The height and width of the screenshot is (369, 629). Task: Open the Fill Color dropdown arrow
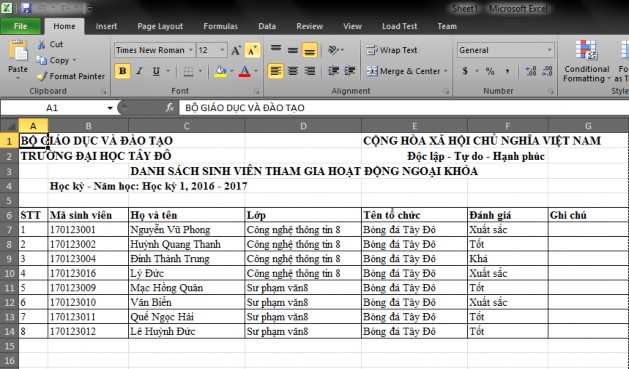pos(231,71)
